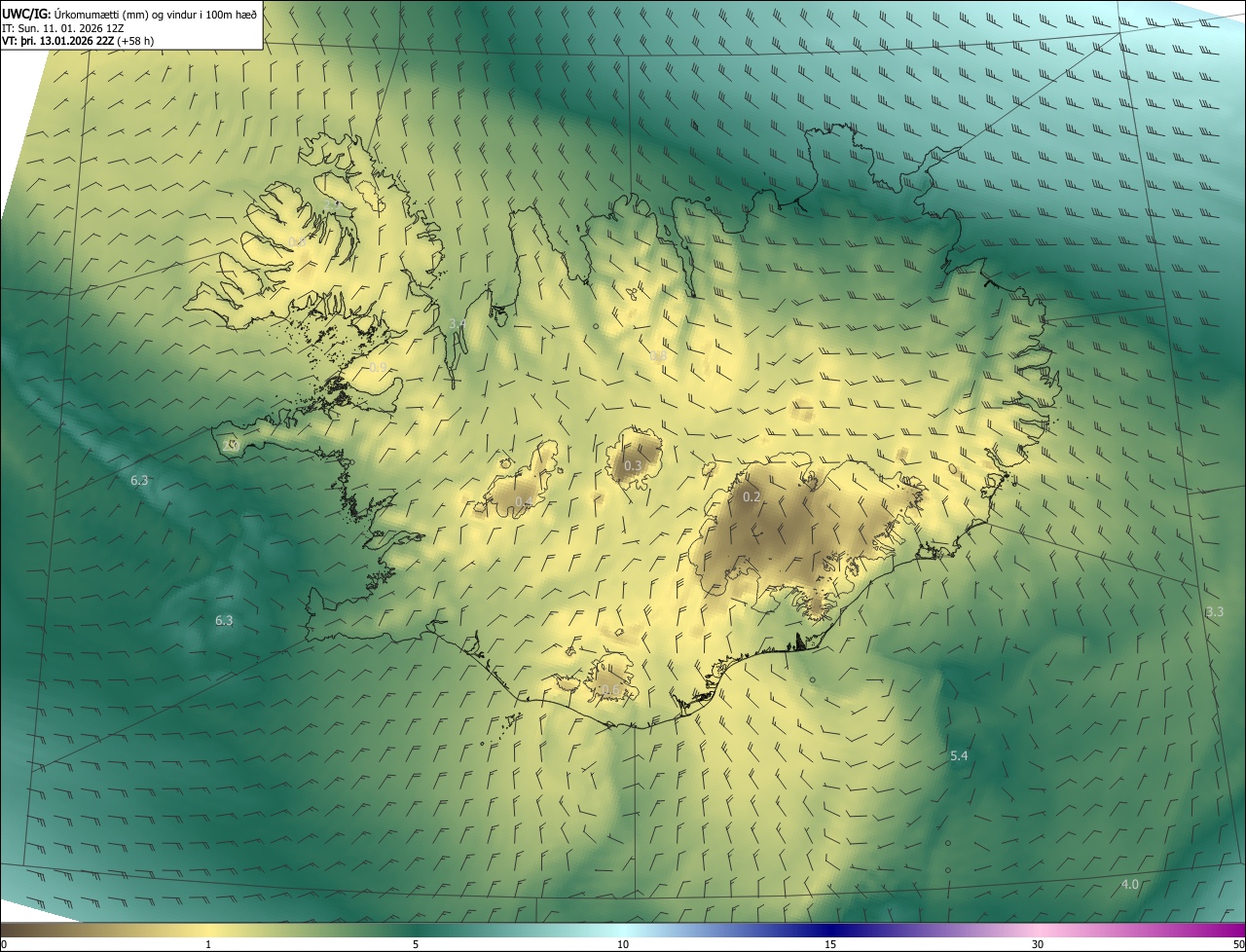Viewport: 1246px width, 952px height.
Task: Click tick label 50 on the color scale
Action: (1238, 944)
